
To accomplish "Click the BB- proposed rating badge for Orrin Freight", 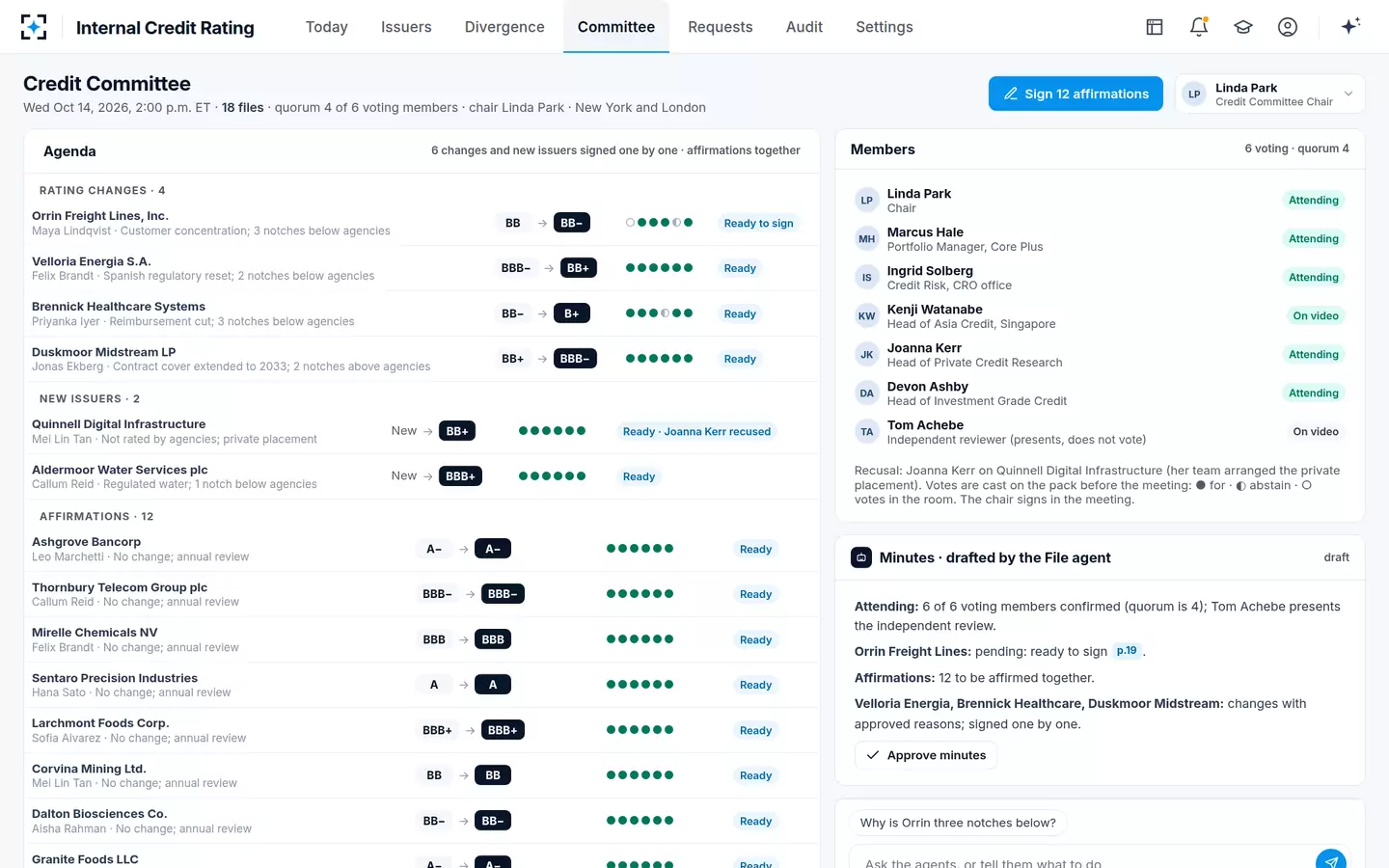I will [x=572, y=223].
